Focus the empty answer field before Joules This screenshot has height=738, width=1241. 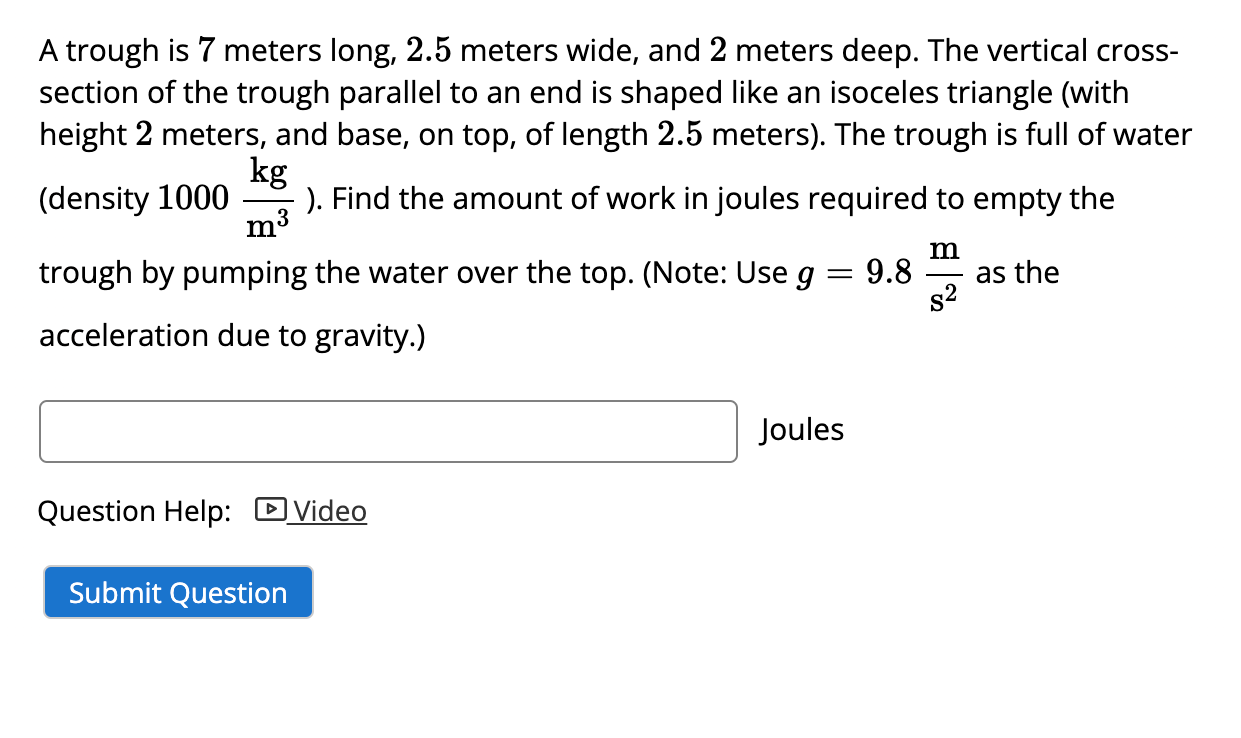pyautogui.click(x=388, y=431)
